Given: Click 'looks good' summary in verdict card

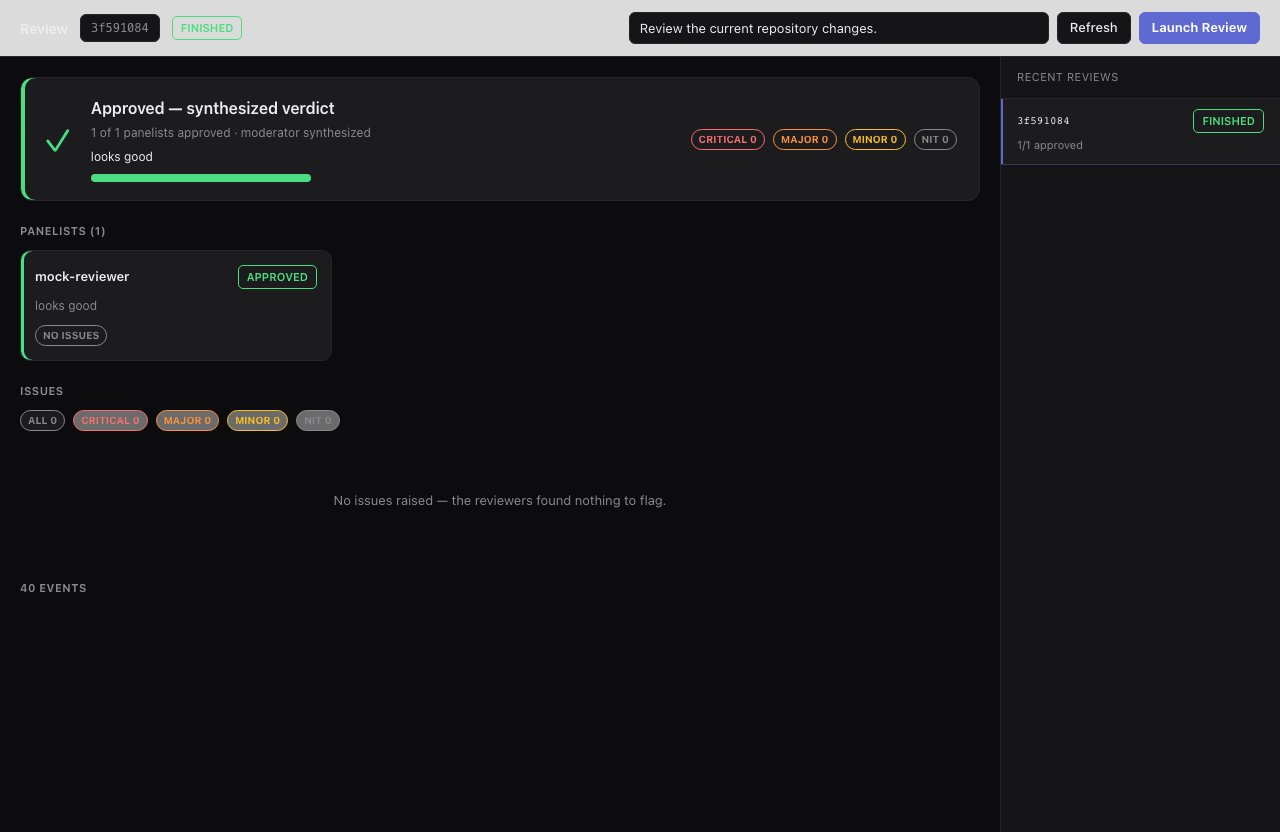Looking at the screenshot, I should point(122,156).
